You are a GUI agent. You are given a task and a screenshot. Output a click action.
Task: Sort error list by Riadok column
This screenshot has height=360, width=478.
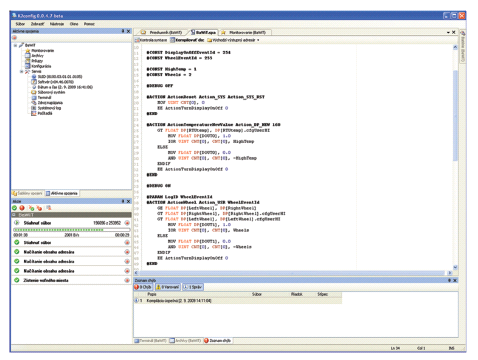coord(296,294)
